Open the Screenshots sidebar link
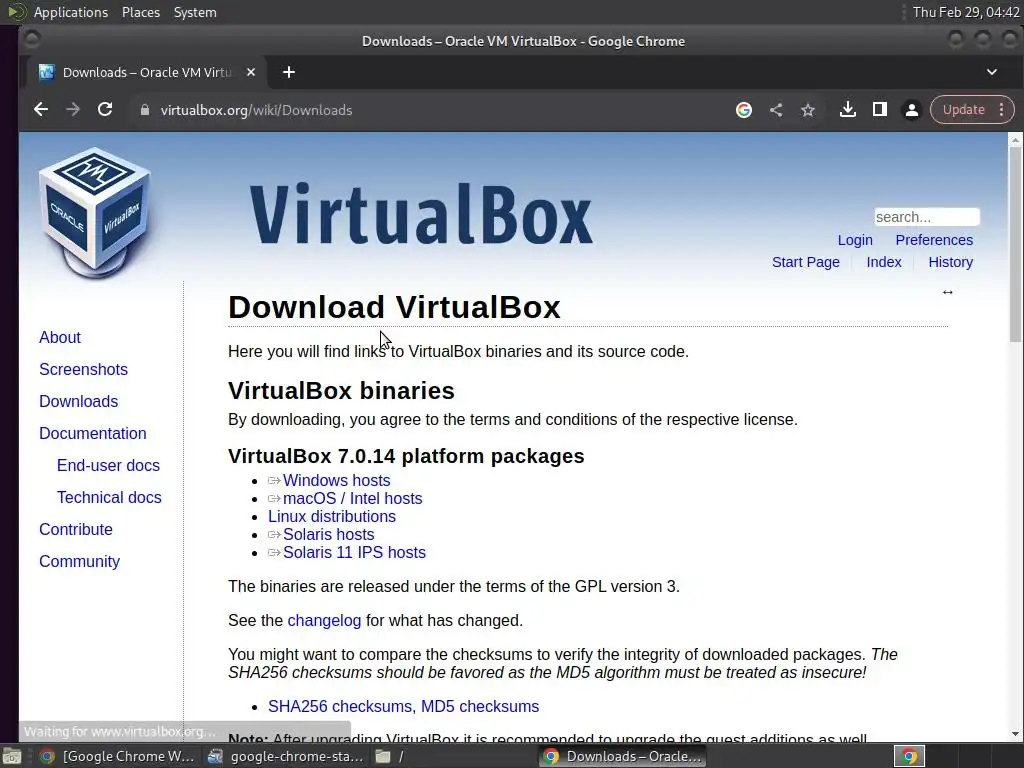Viewport: 1024px width, 768px height. (84, 369)
